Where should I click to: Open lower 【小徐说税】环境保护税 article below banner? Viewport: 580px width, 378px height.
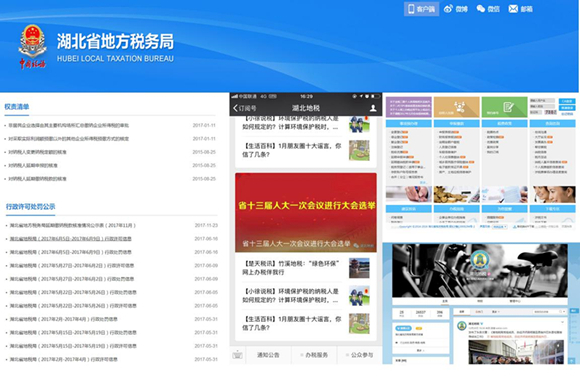[306, 296]
